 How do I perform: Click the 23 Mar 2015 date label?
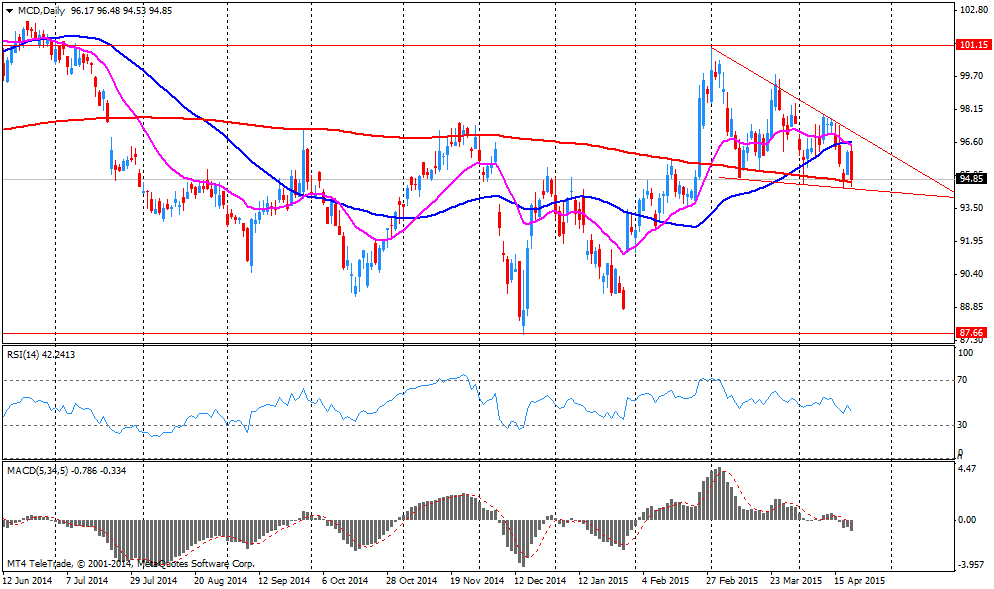click(796, 580)
